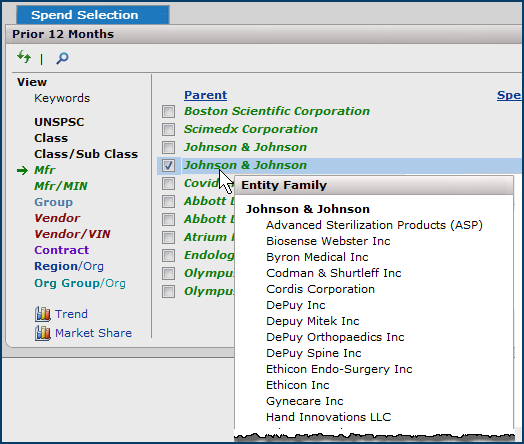The height and width of the screenshot is (444, 524).
Task: Enable the Covidien row checkbox
Action: pos(168,183)
